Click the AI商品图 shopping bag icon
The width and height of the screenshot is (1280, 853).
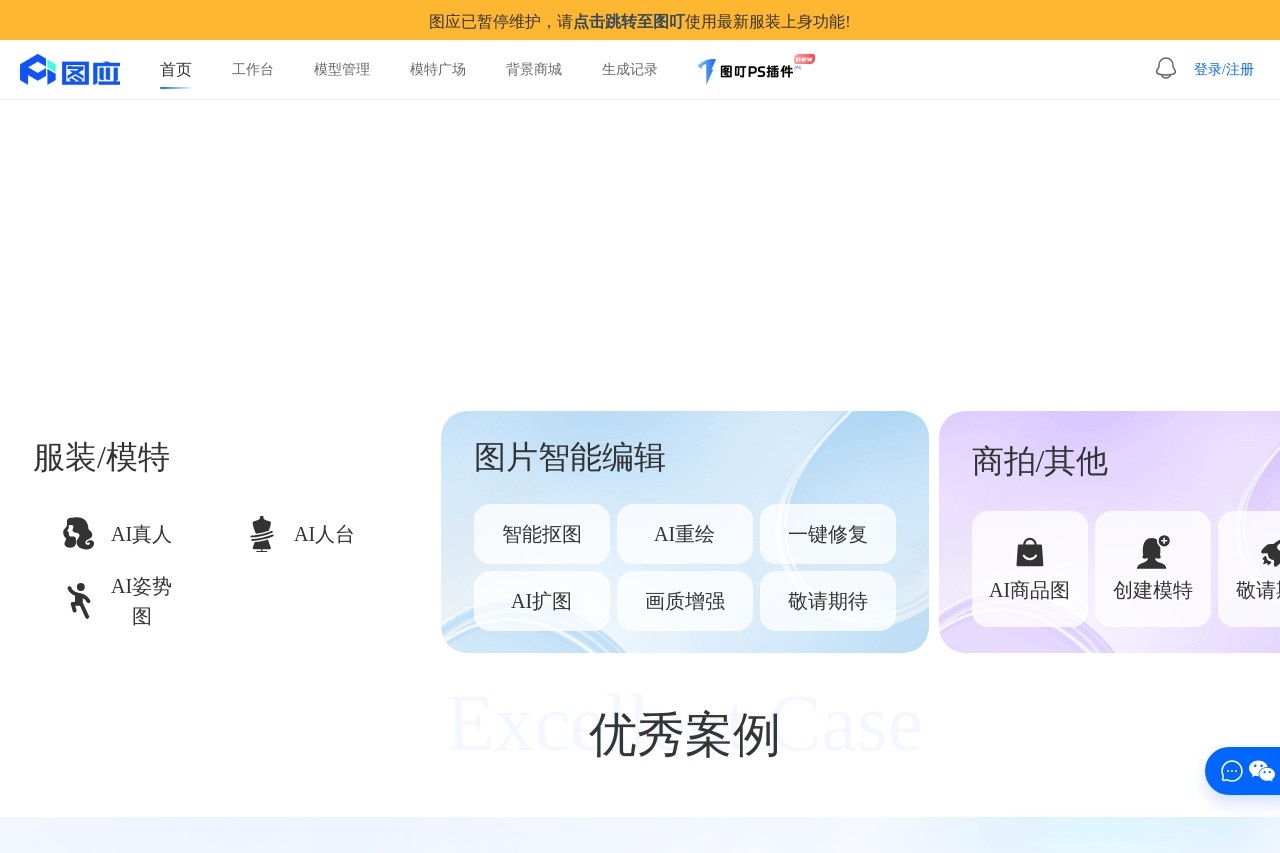click(x=1030, y=552)
